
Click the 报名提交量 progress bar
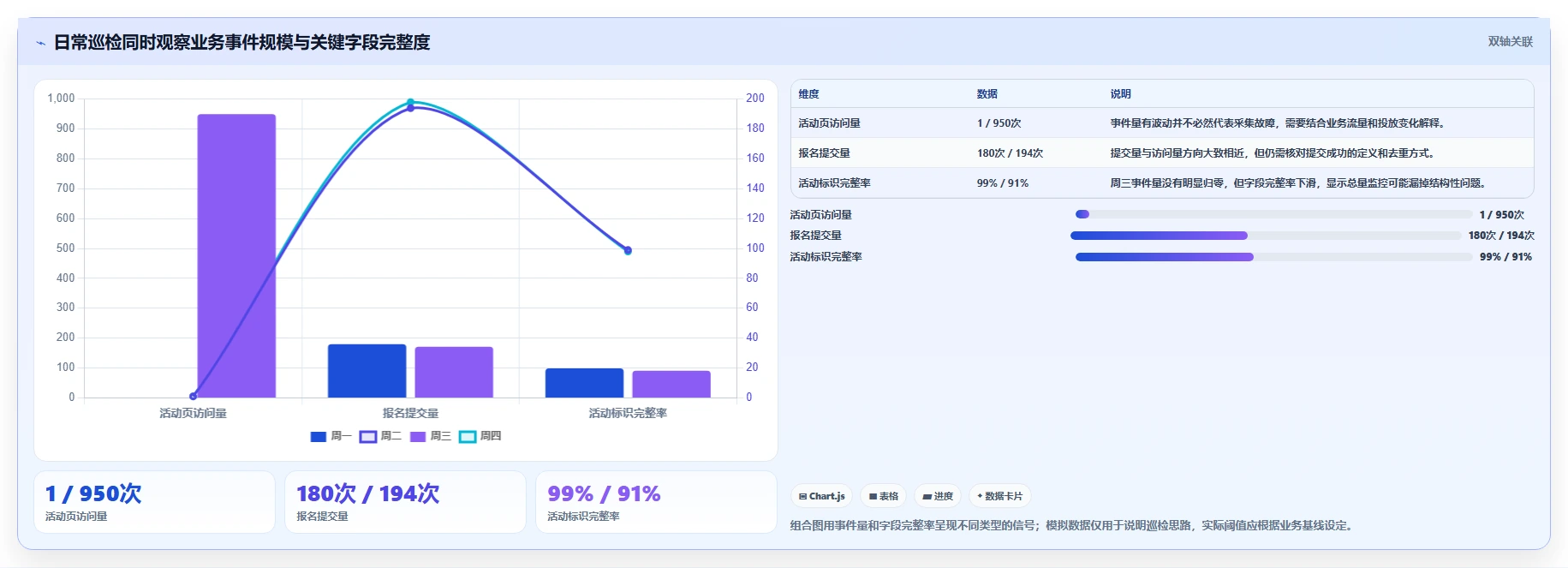(1266, 236)
